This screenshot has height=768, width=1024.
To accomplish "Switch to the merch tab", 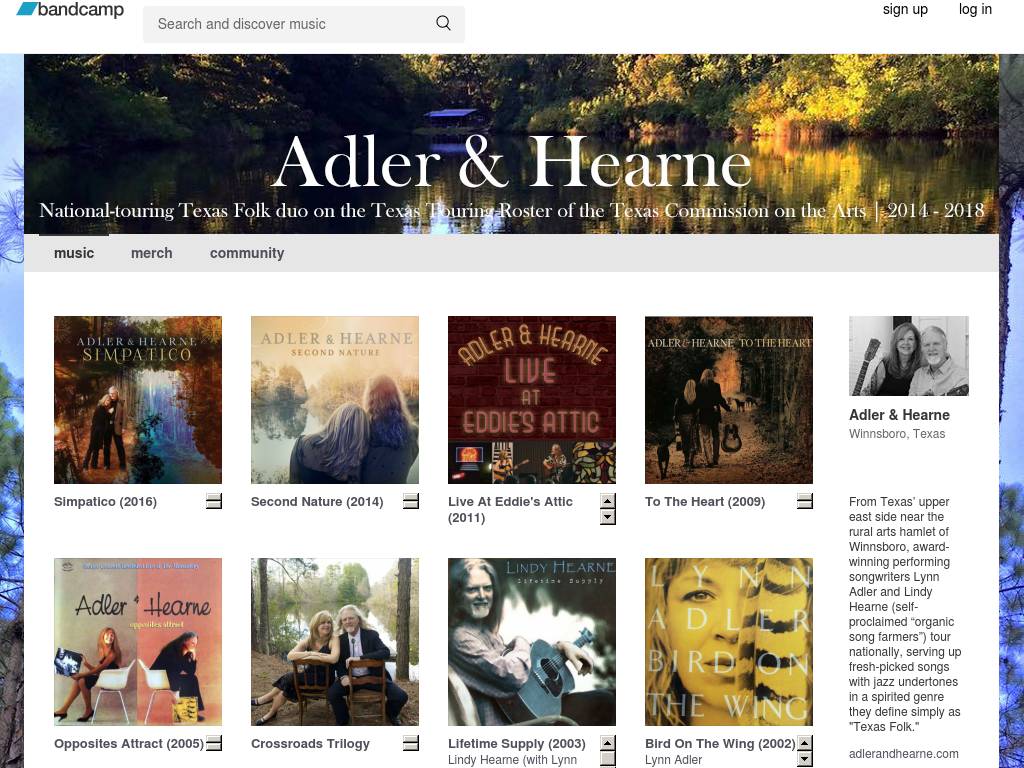I will tap(152, 253).
